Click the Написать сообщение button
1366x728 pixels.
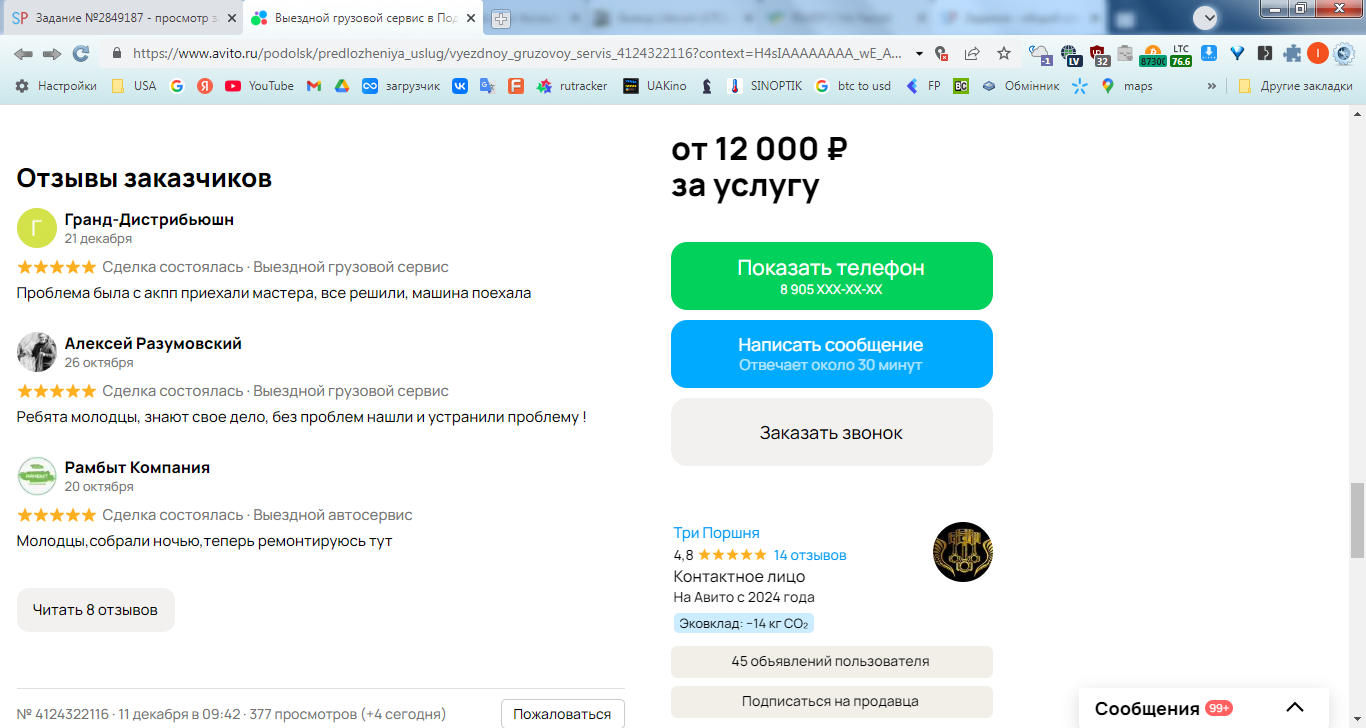tap(832, 354)
